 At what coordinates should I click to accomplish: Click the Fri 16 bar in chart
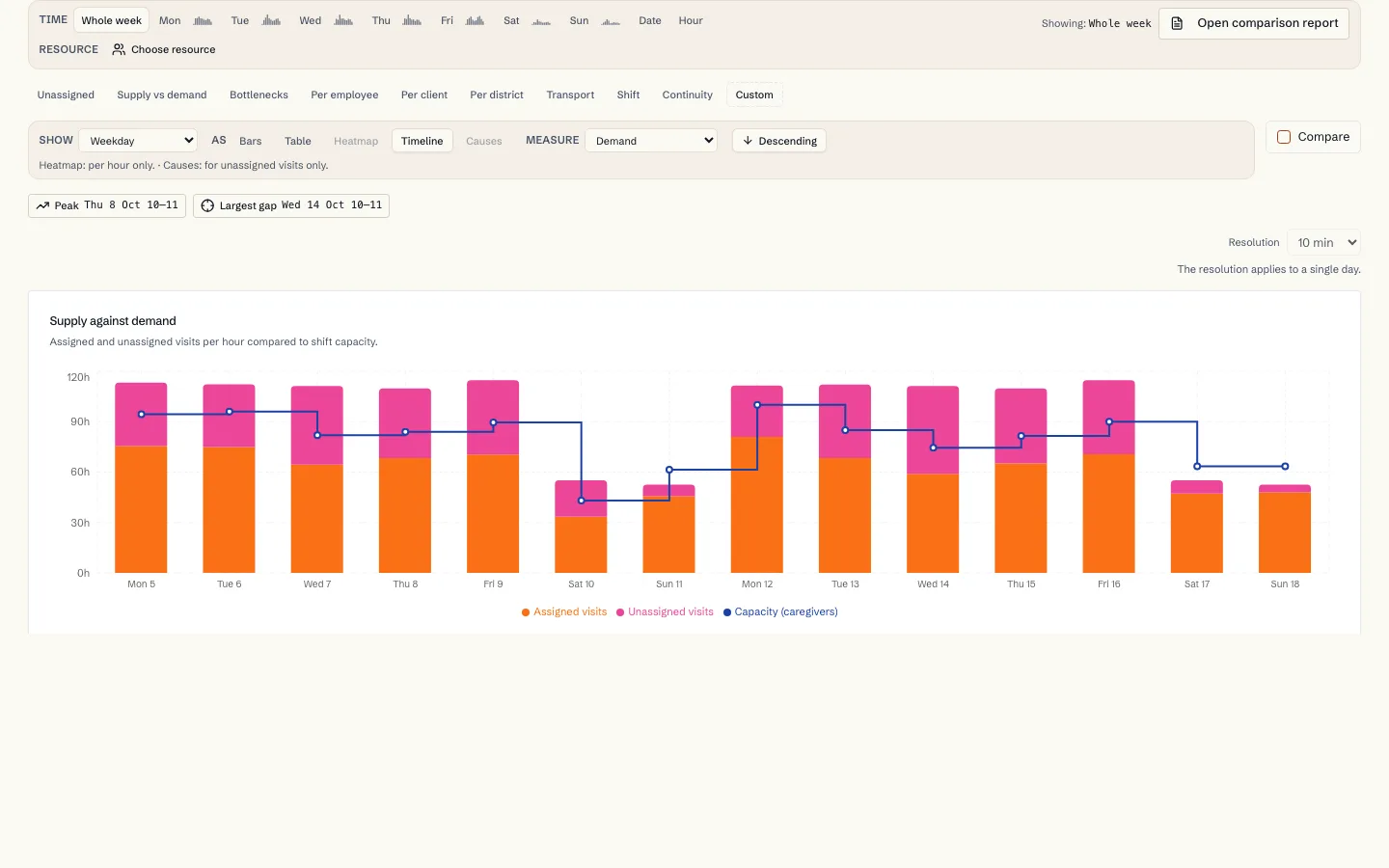[1109, 476]
